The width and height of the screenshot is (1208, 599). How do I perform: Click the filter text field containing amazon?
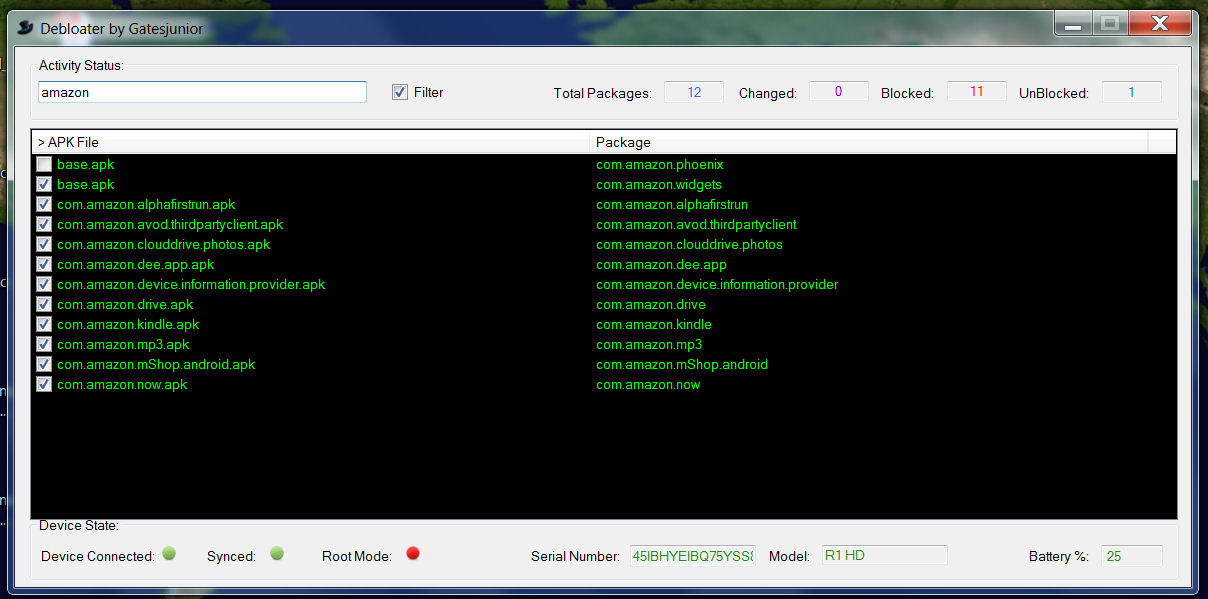click(202, 92)
